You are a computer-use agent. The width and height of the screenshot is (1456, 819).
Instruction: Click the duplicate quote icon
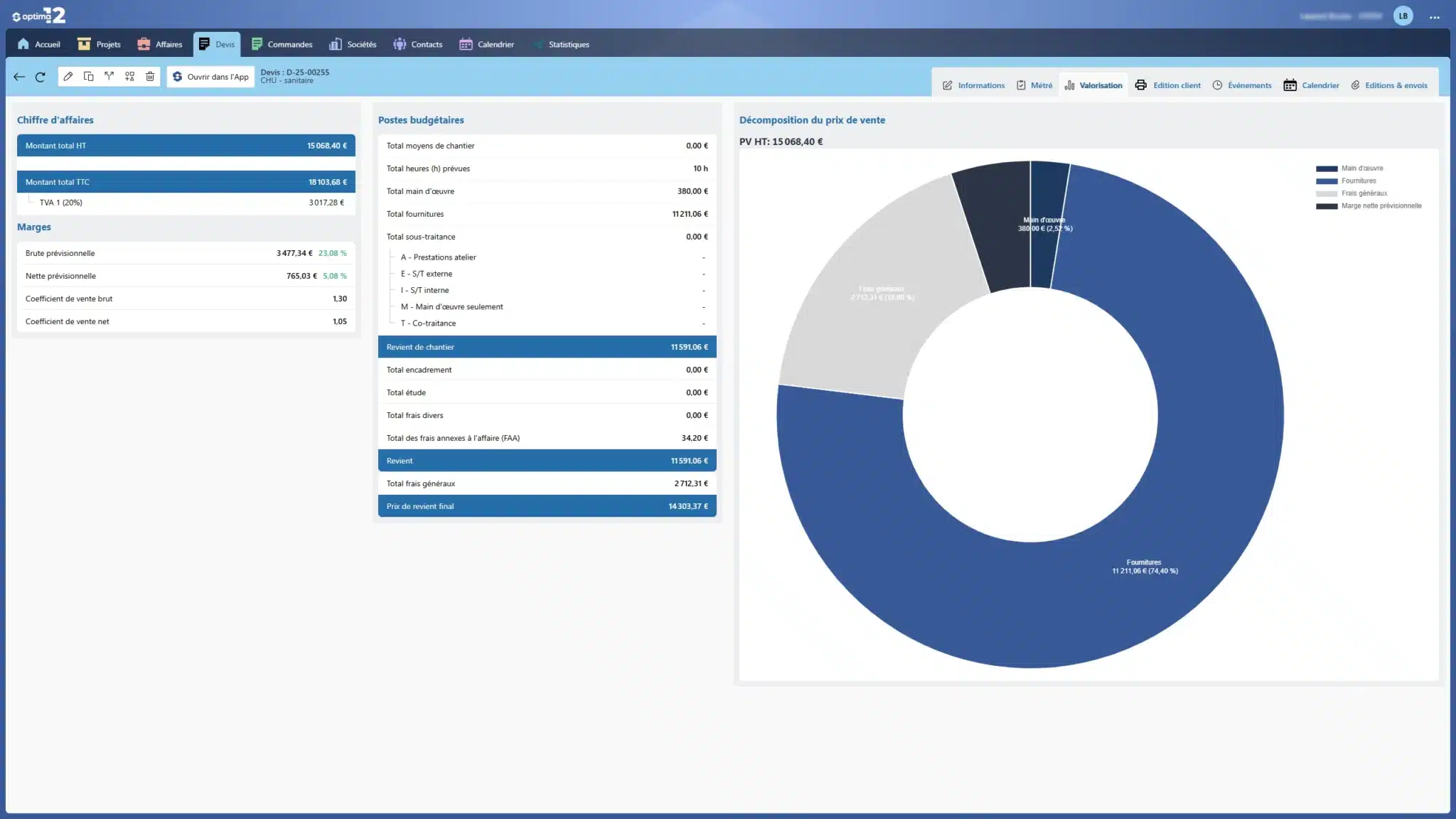pyautogui.click(x=88, y=77)
